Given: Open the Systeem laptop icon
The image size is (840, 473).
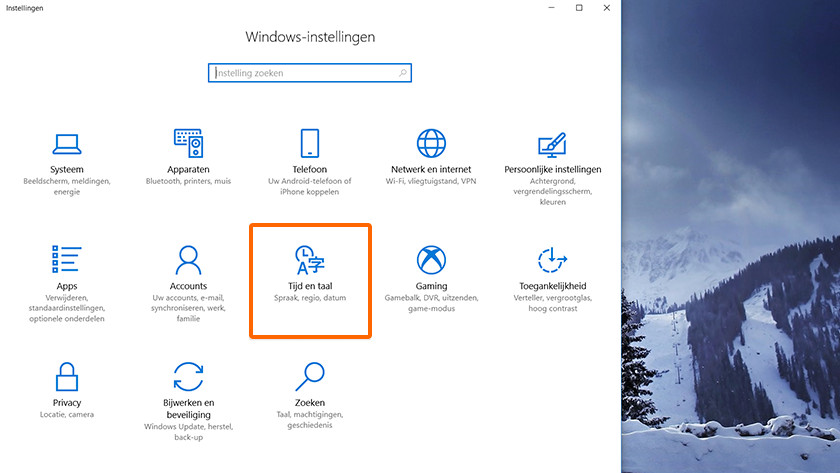Looking at the screenshot, I should [x=67, y=143].
